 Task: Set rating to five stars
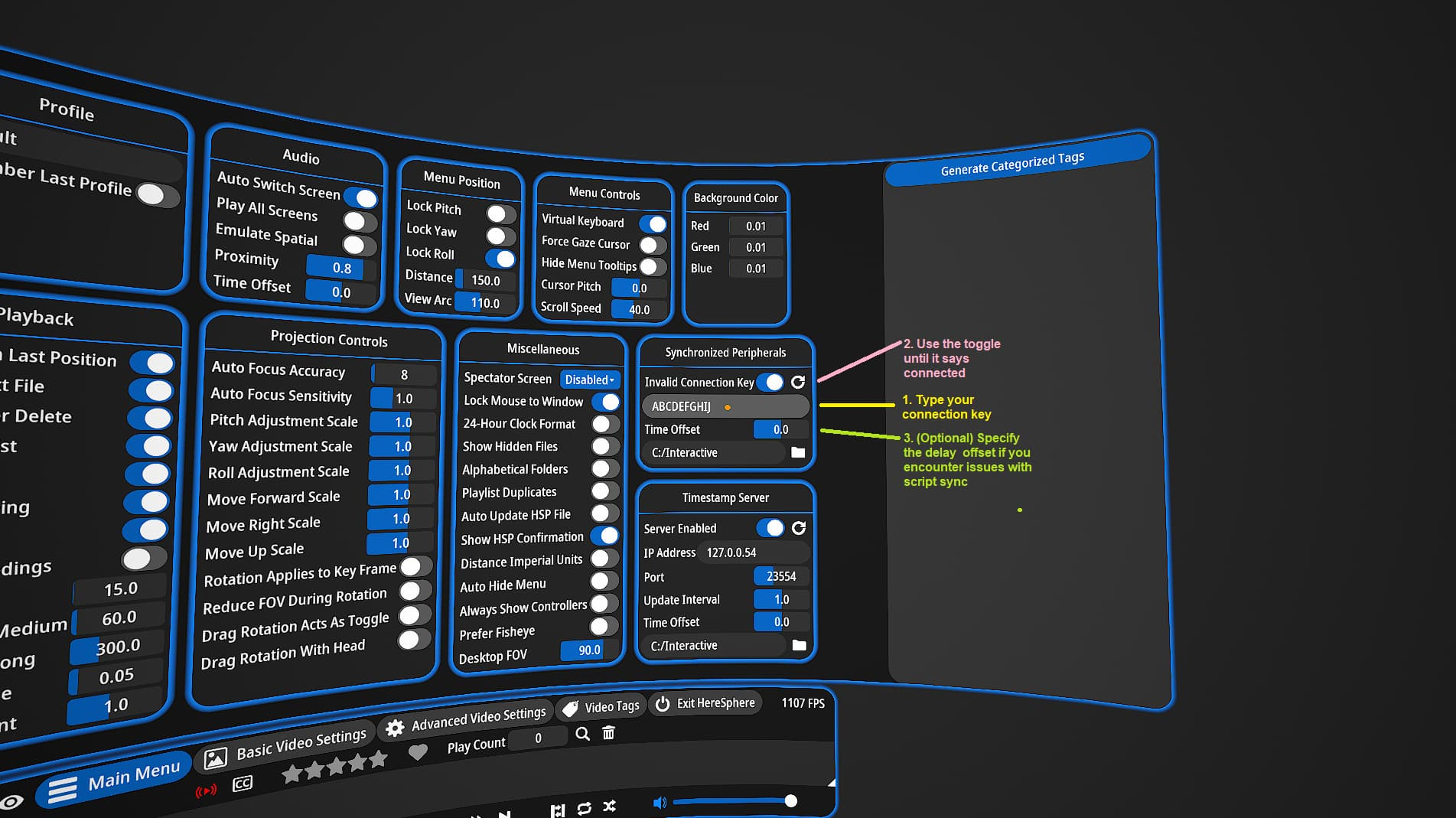click(378, 759)
